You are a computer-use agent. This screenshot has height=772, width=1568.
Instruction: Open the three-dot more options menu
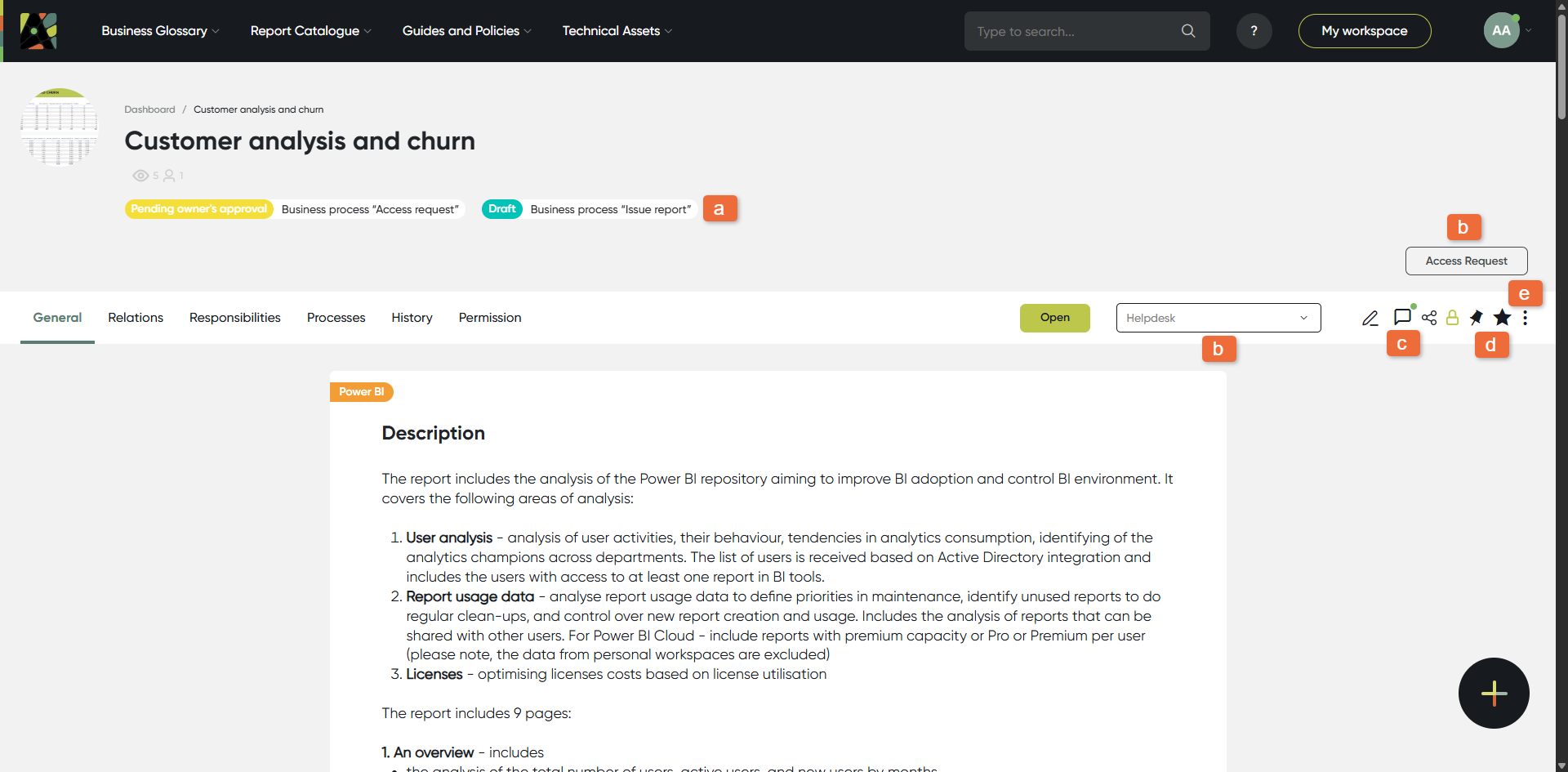tap(1525, 318)
